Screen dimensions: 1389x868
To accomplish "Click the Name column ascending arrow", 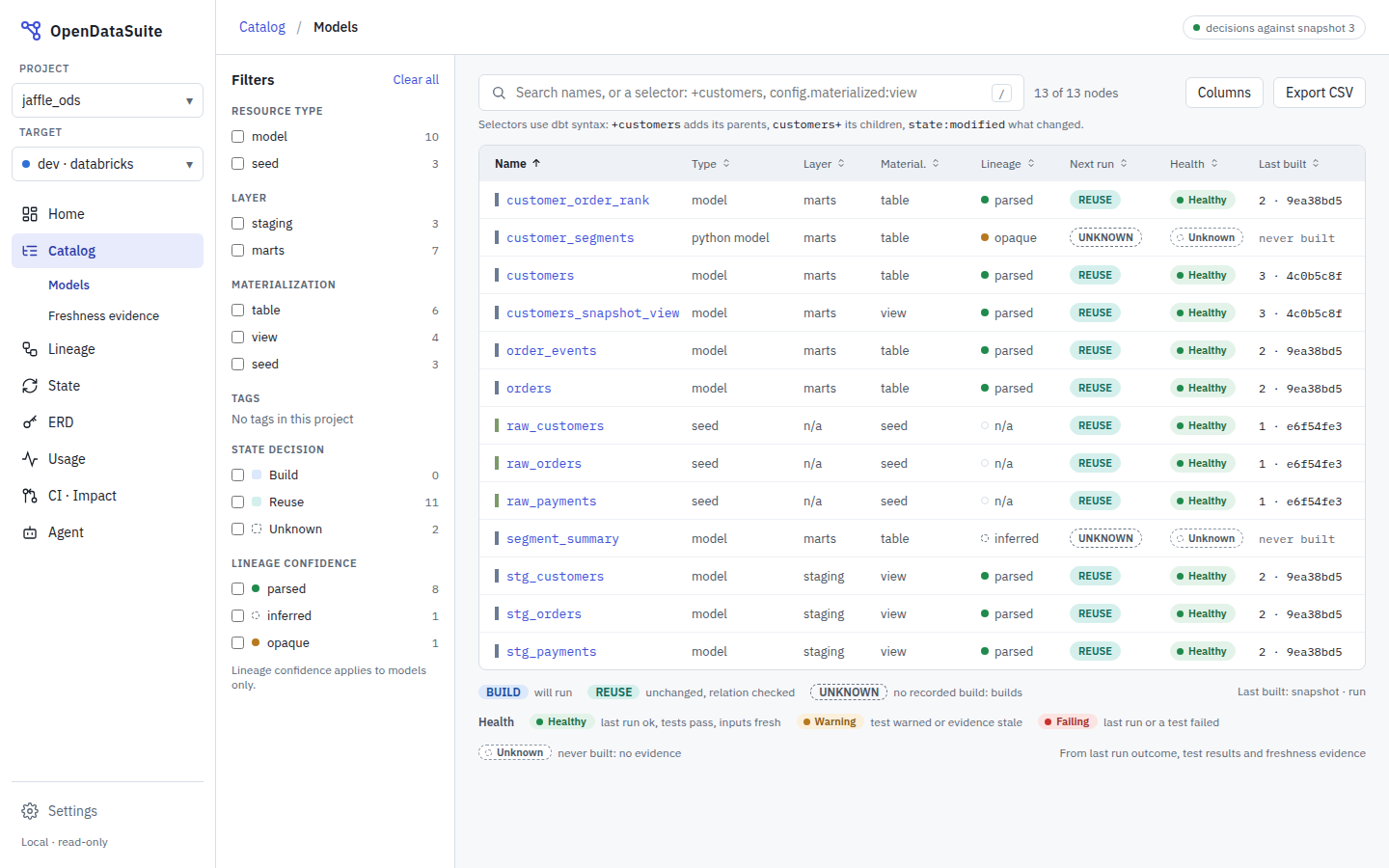I will (536, 164).
